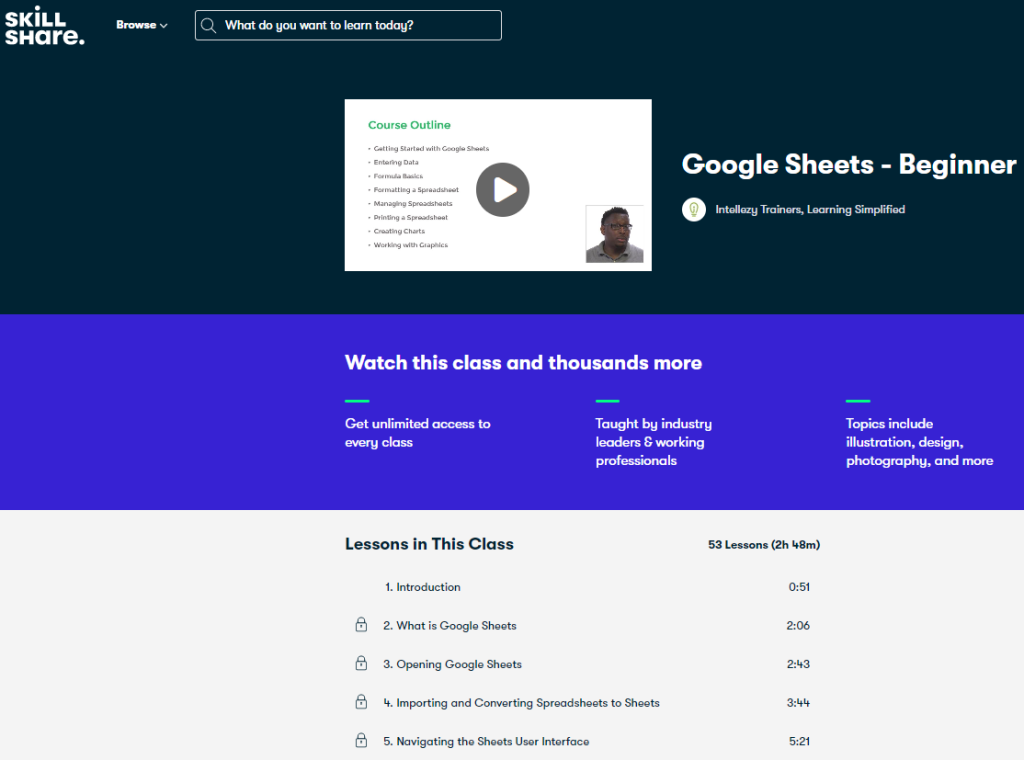Focus the 'What do you want to learn today?' search field

coord(348,25)
